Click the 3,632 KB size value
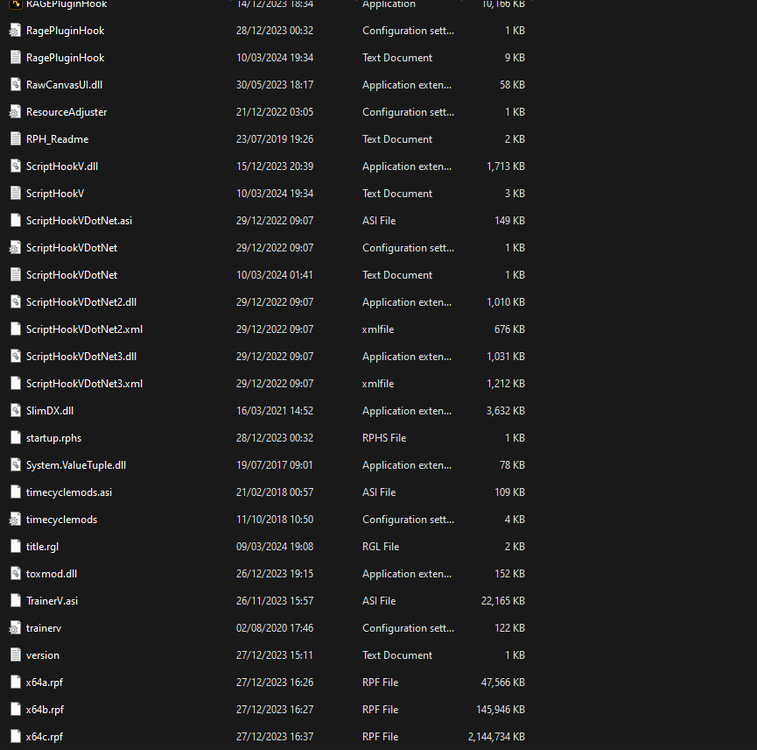 coord(505,411)
